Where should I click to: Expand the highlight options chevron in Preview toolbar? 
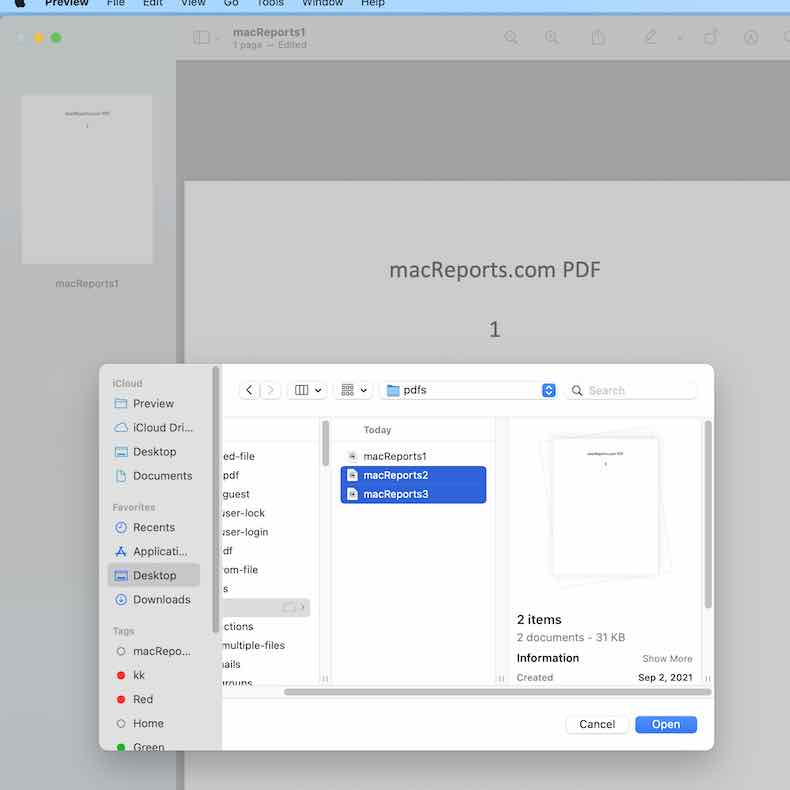point(680,38)
